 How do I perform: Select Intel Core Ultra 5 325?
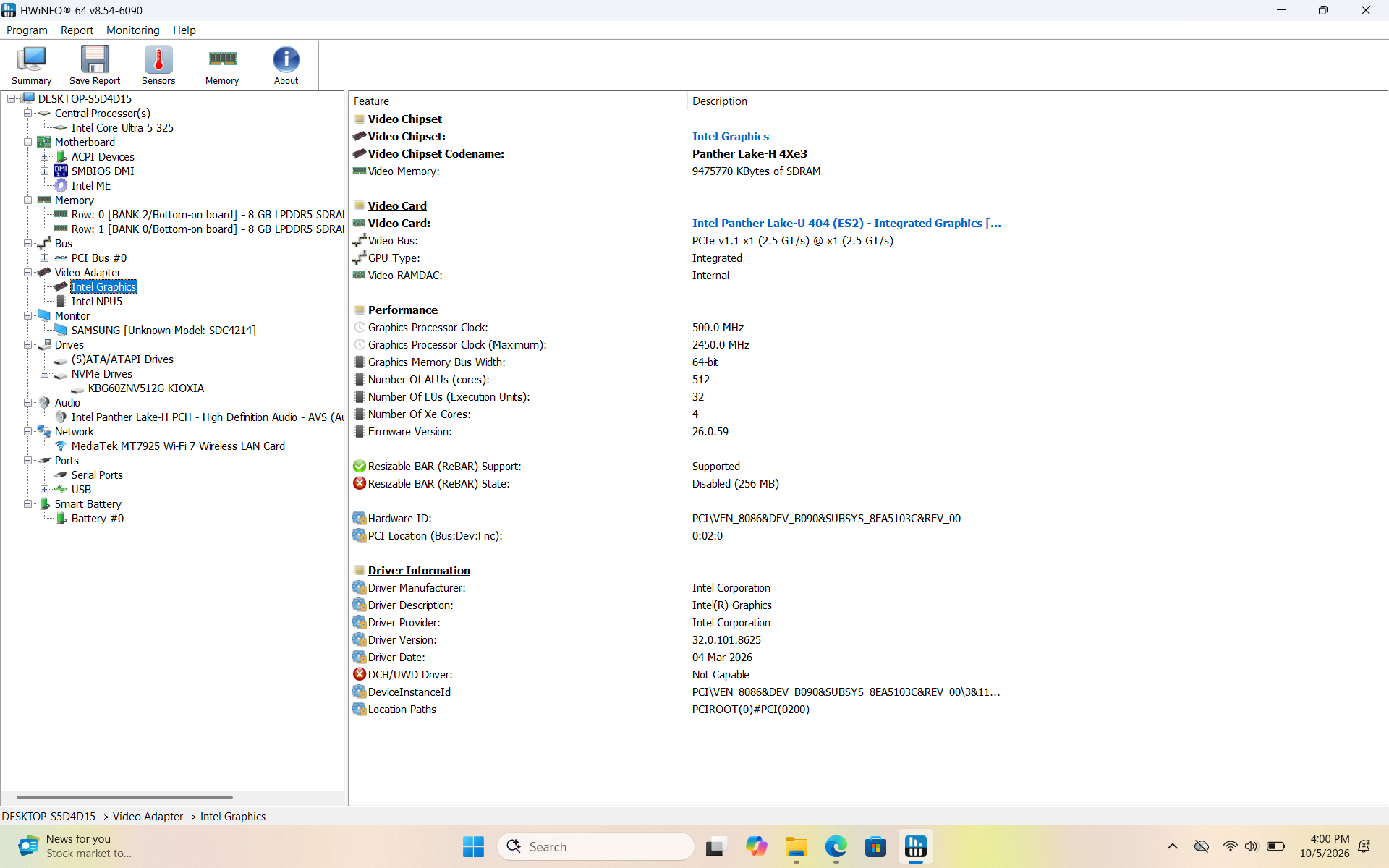coord(122,128)
